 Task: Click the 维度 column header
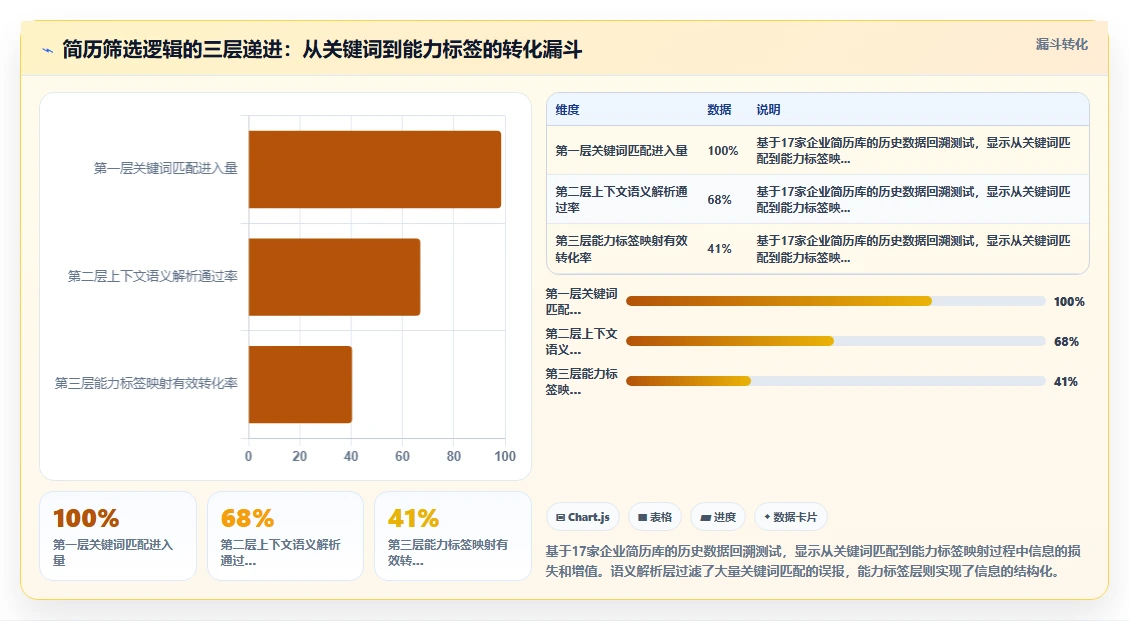(567, 110)
